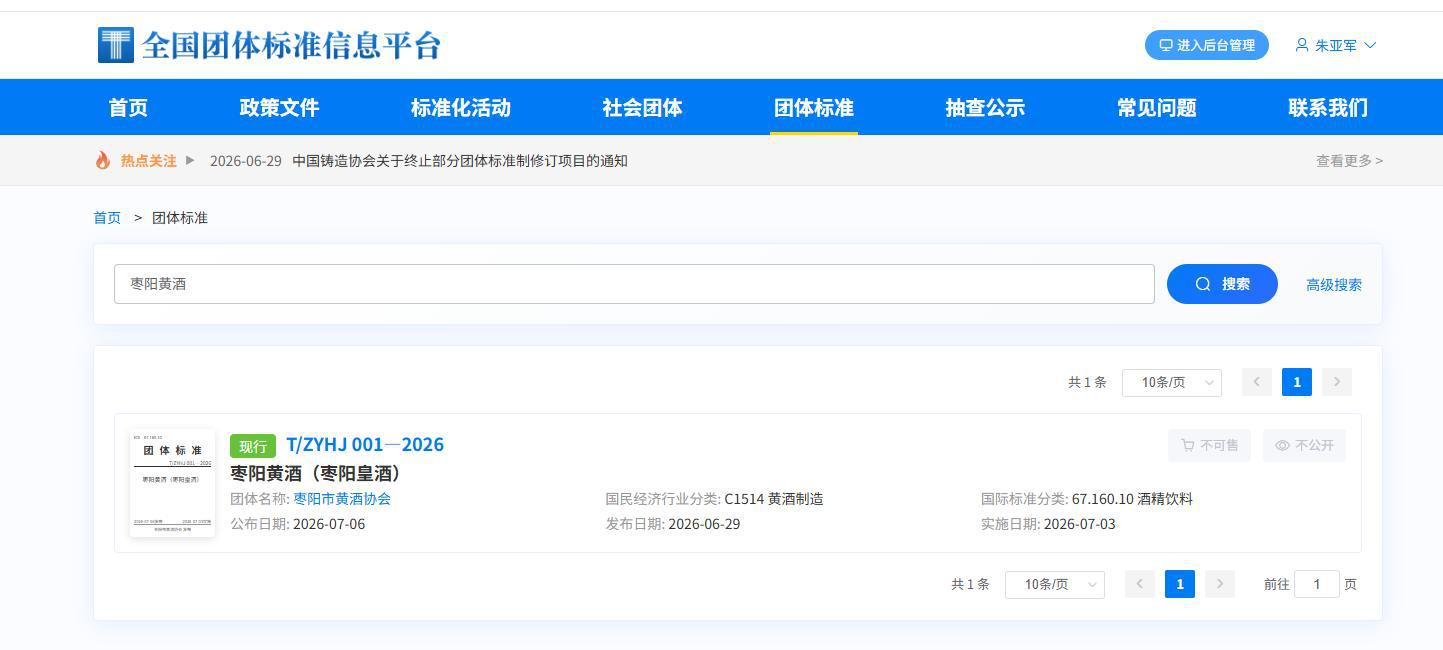Click the 搜索 button
The width and height of the screenshot is (1443, 650).
click(x=1222, y=284)
